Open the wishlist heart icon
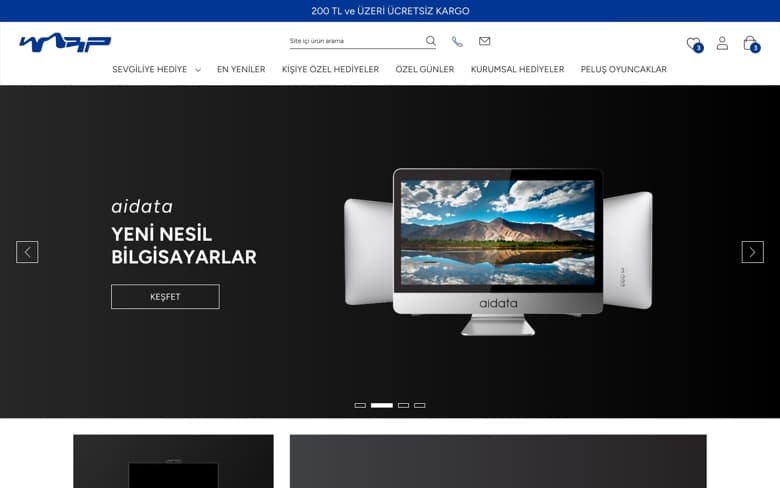 pos(693,44)
